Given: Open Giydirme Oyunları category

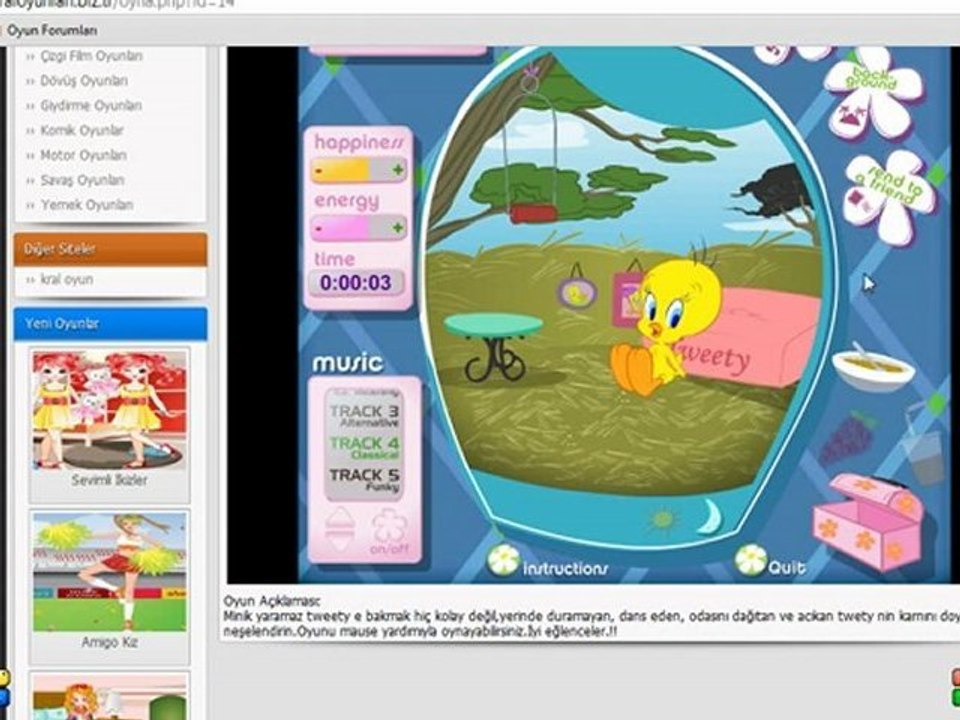Looking at the screenshot, I should click(91, 106).
